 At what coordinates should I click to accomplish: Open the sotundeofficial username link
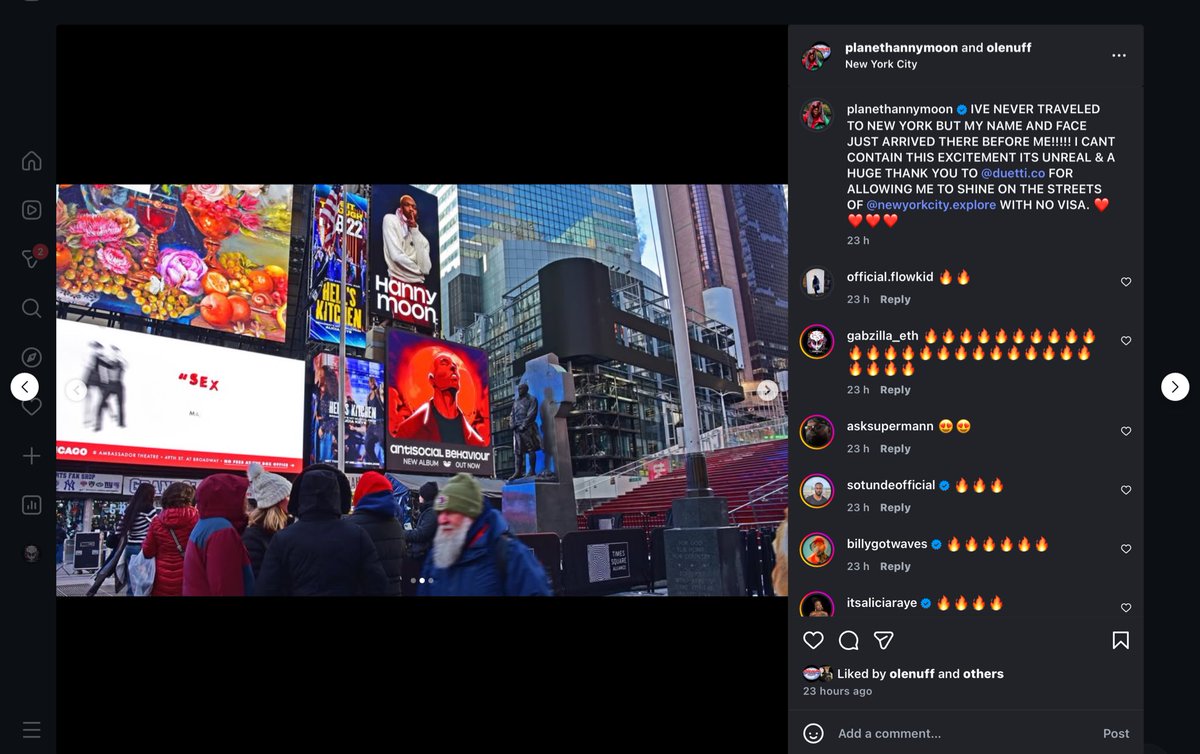891,485
